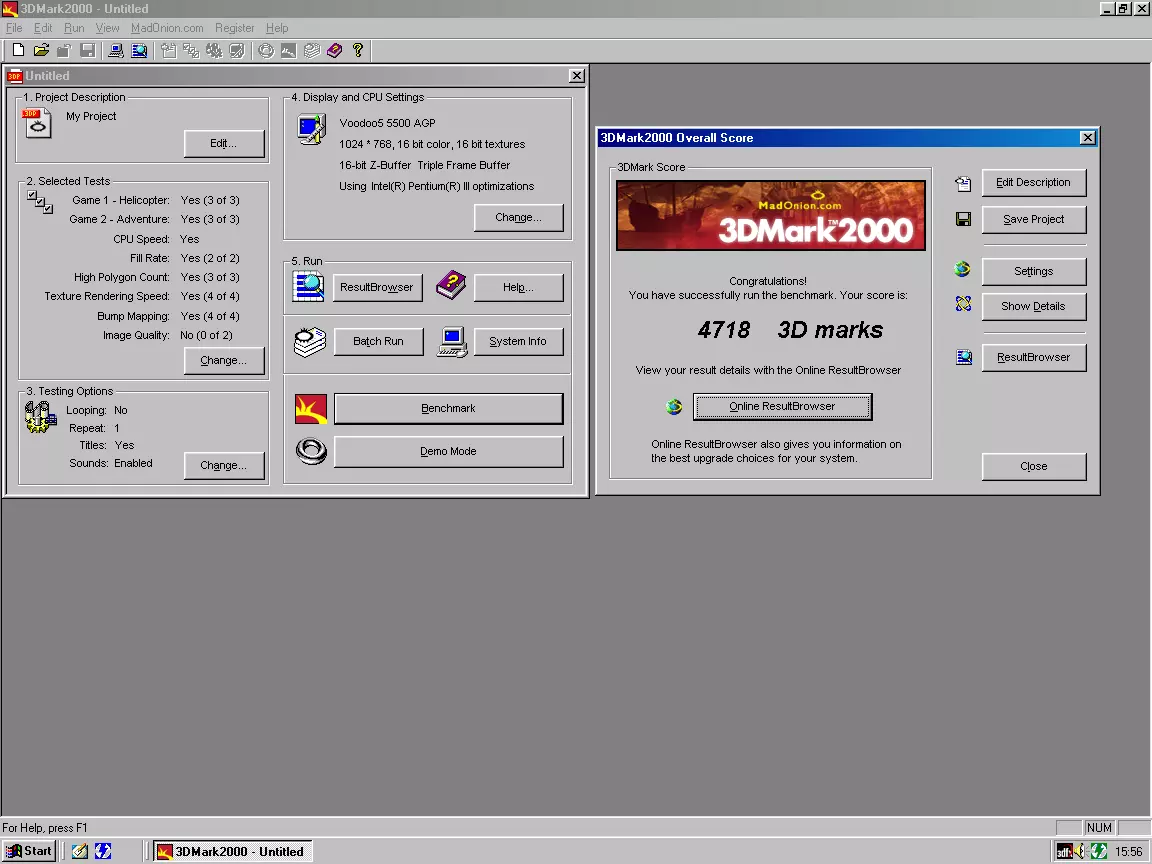Click the Display and CPU Settings monitor icon
Image resolution: width=1152 pixels, height=864 pixels.
[312, 129]
